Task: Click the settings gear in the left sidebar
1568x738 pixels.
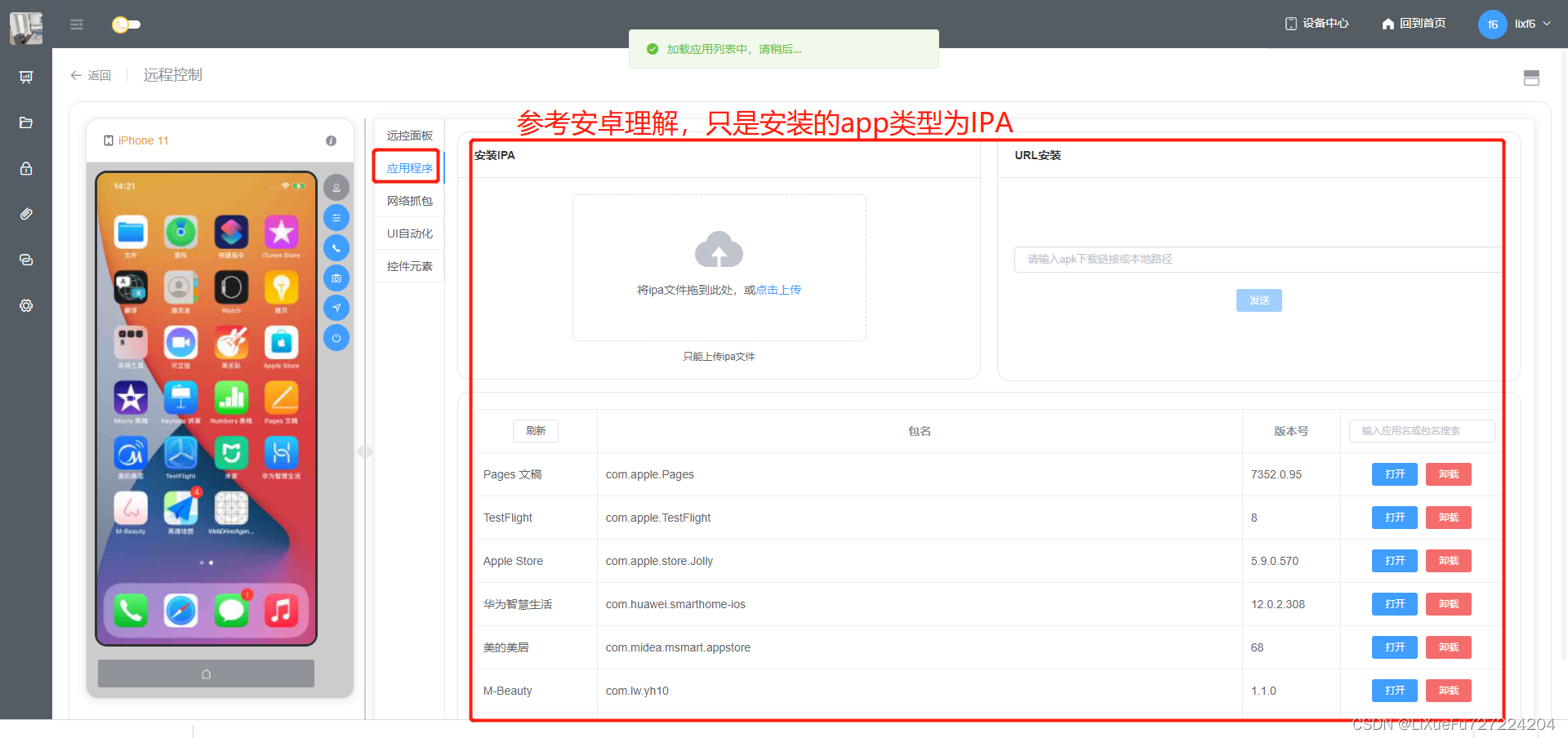Action: tap(26, 305)
